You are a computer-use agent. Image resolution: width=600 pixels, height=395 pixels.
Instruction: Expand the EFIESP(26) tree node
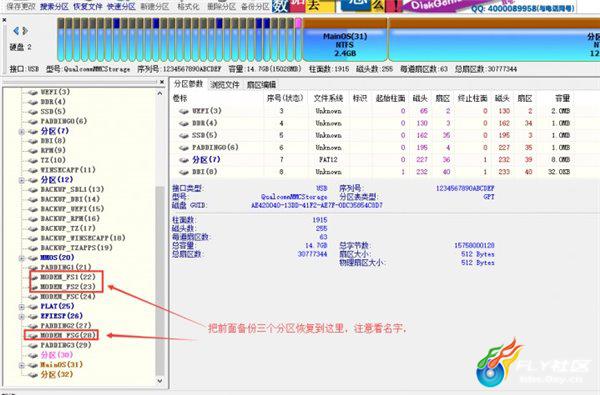22,317
